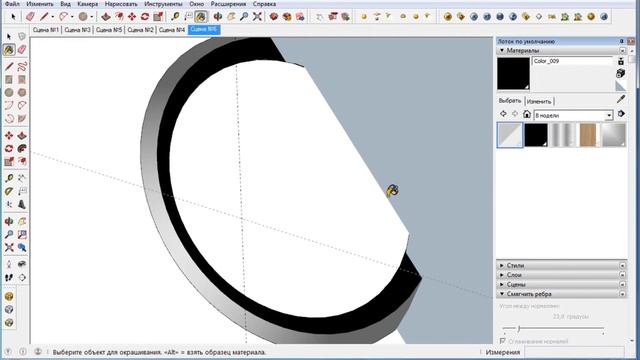This screenshot has height=360, width=640.
Task: Open the Расширения menu
Action: [x=228, y=4]
